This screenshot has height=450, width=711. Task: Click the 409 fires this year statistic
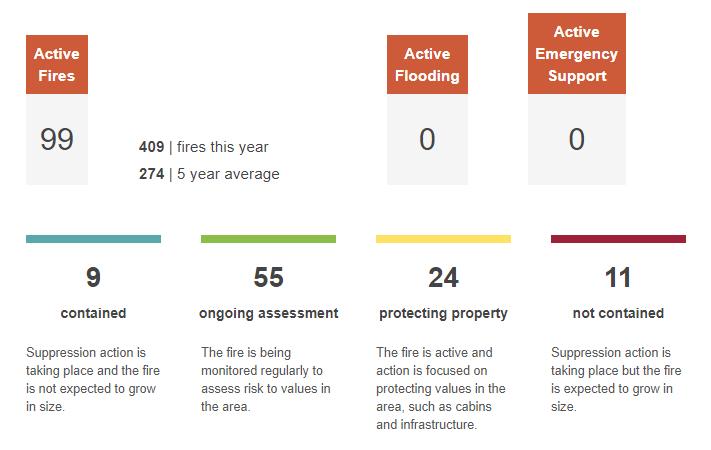tap(204, 147)
